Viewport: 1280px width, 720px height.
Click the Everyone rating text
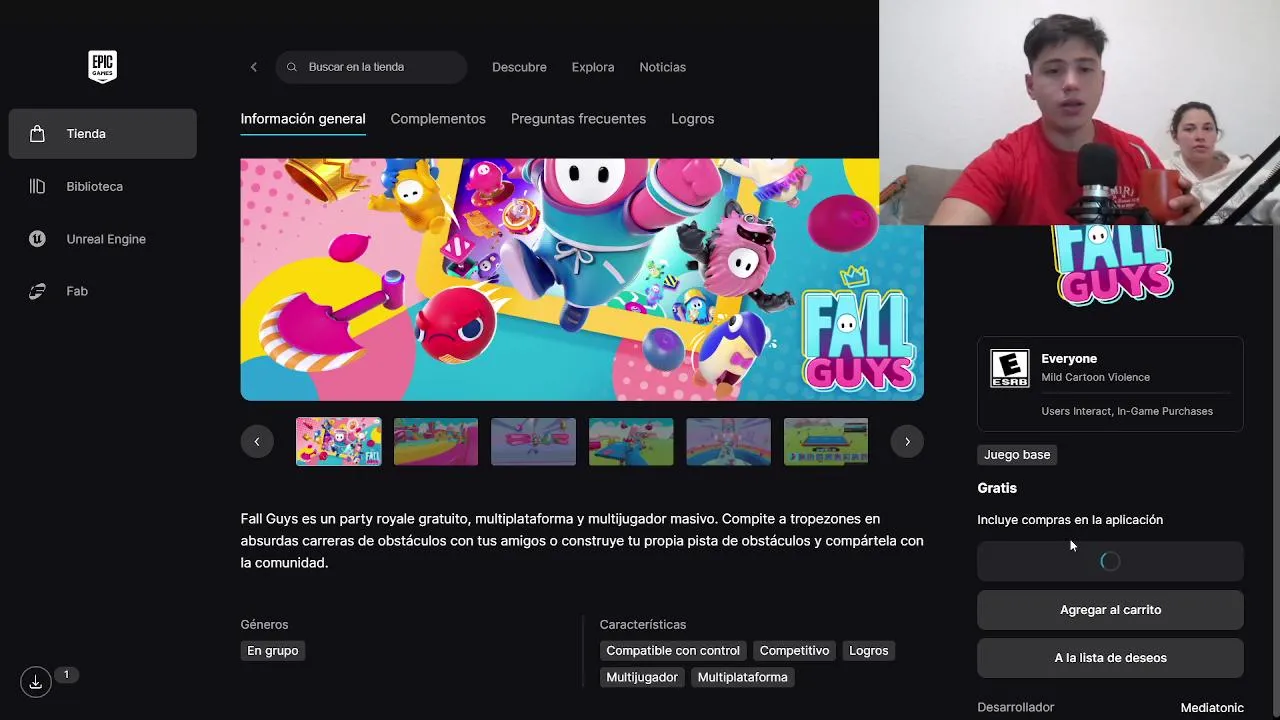[1069, 359]
